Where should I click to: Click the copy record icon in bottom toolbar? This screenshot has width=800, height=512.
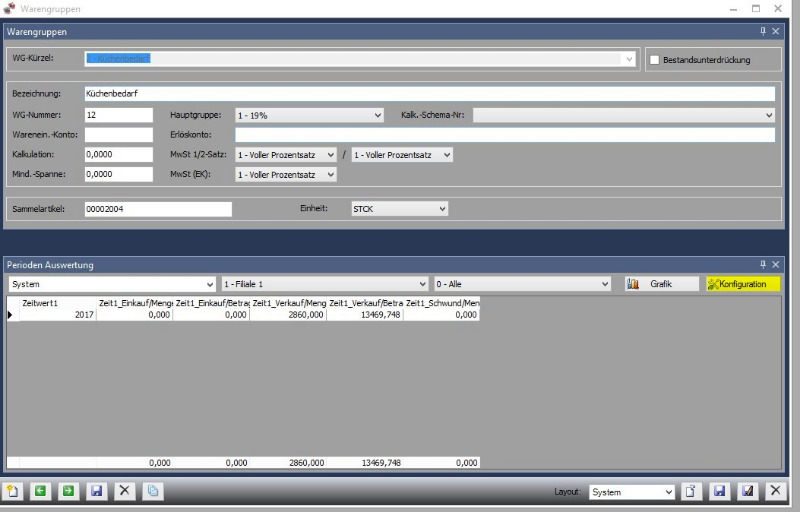click(152, 491)
